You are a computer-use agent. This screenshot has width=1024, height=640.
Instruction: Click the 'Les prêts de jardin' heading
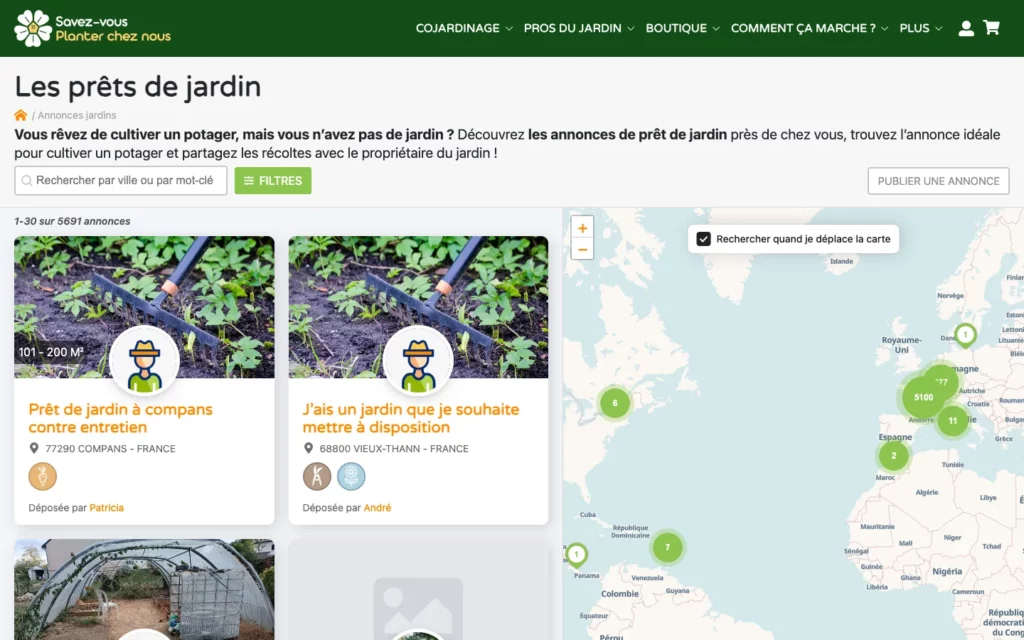coord(138,87)
